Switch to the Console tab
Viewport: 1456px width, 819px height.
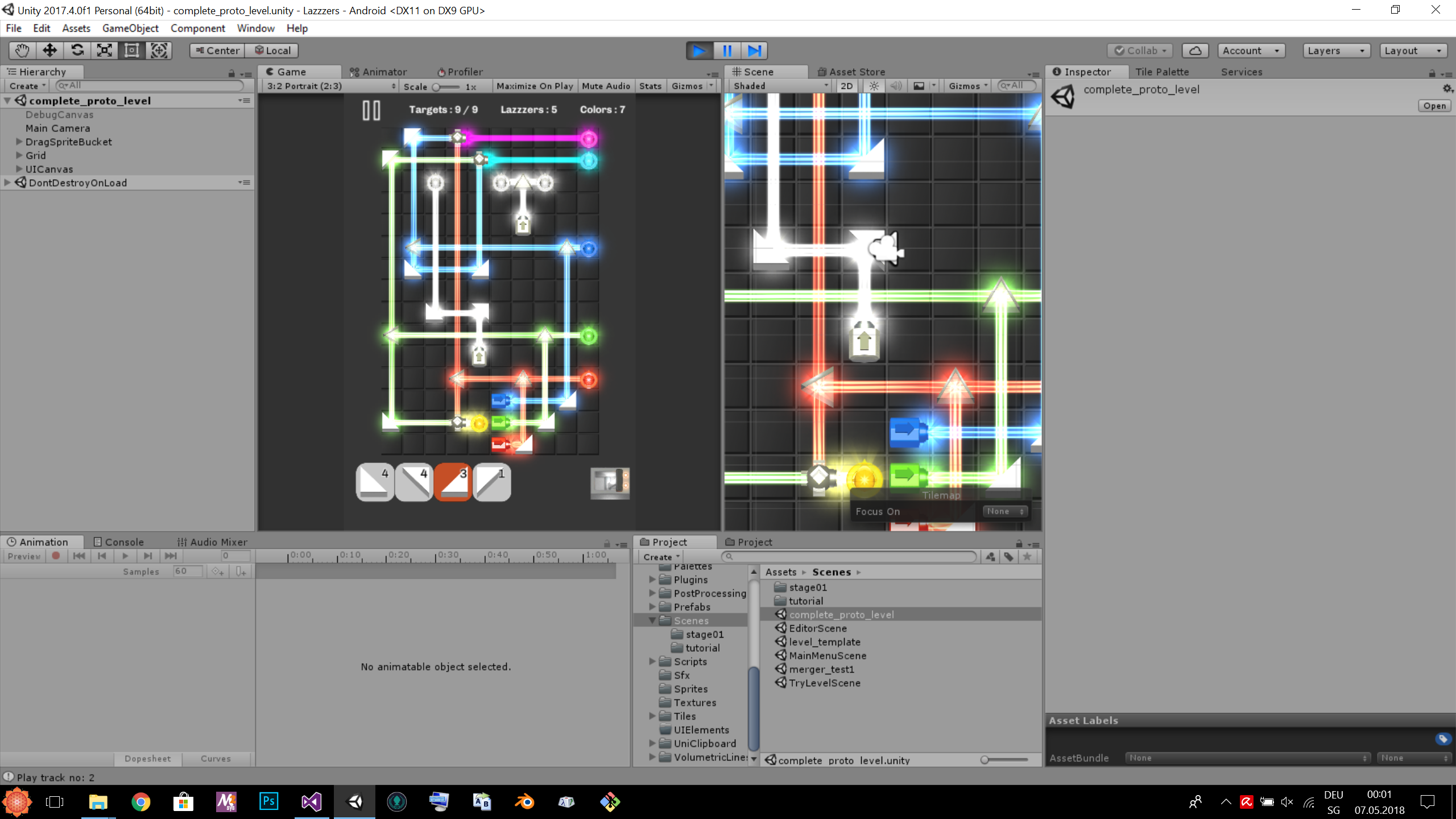click(119, 542)
